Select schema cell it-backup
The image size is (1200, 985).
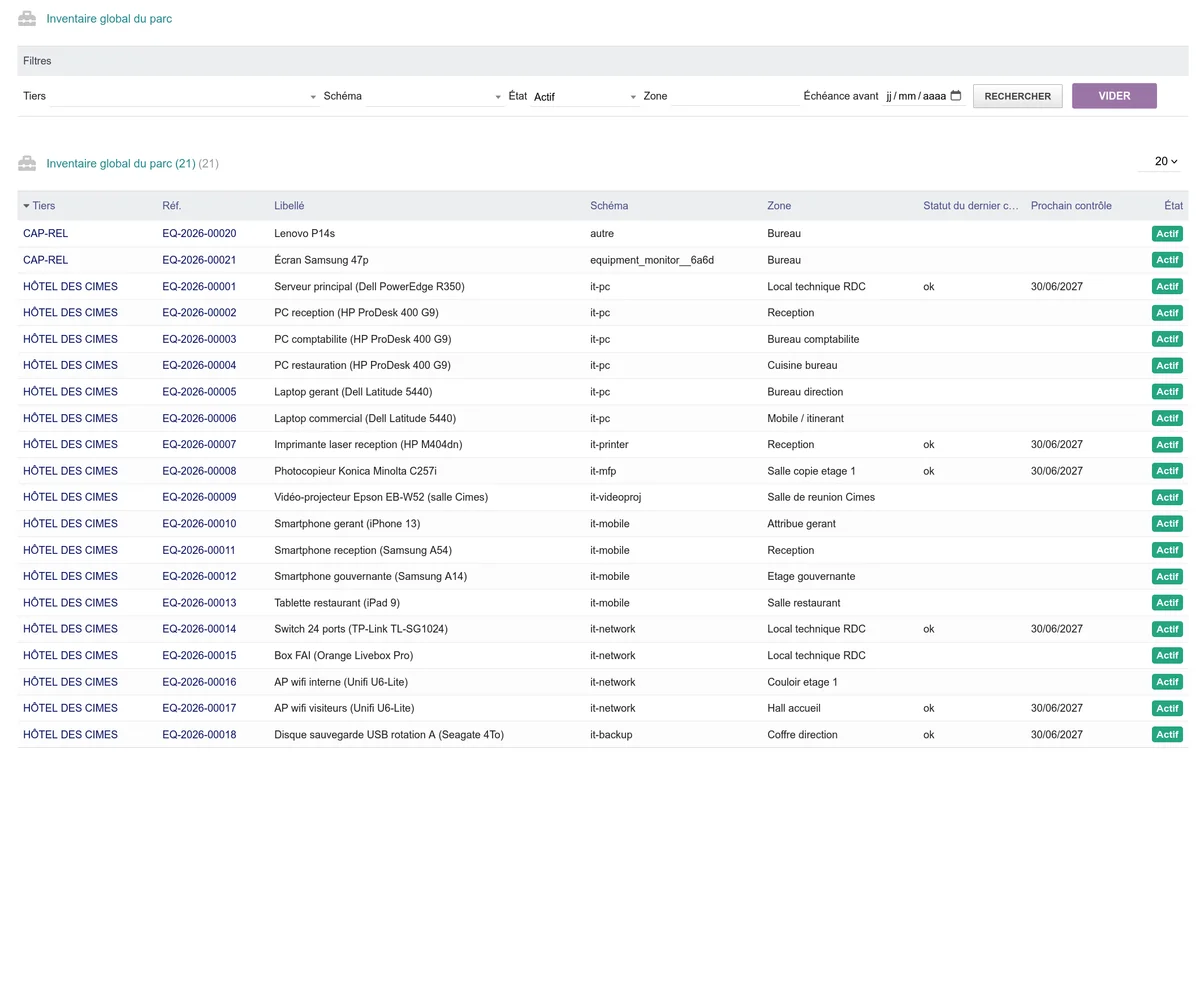pyautogui.click(x=611, y=734)
